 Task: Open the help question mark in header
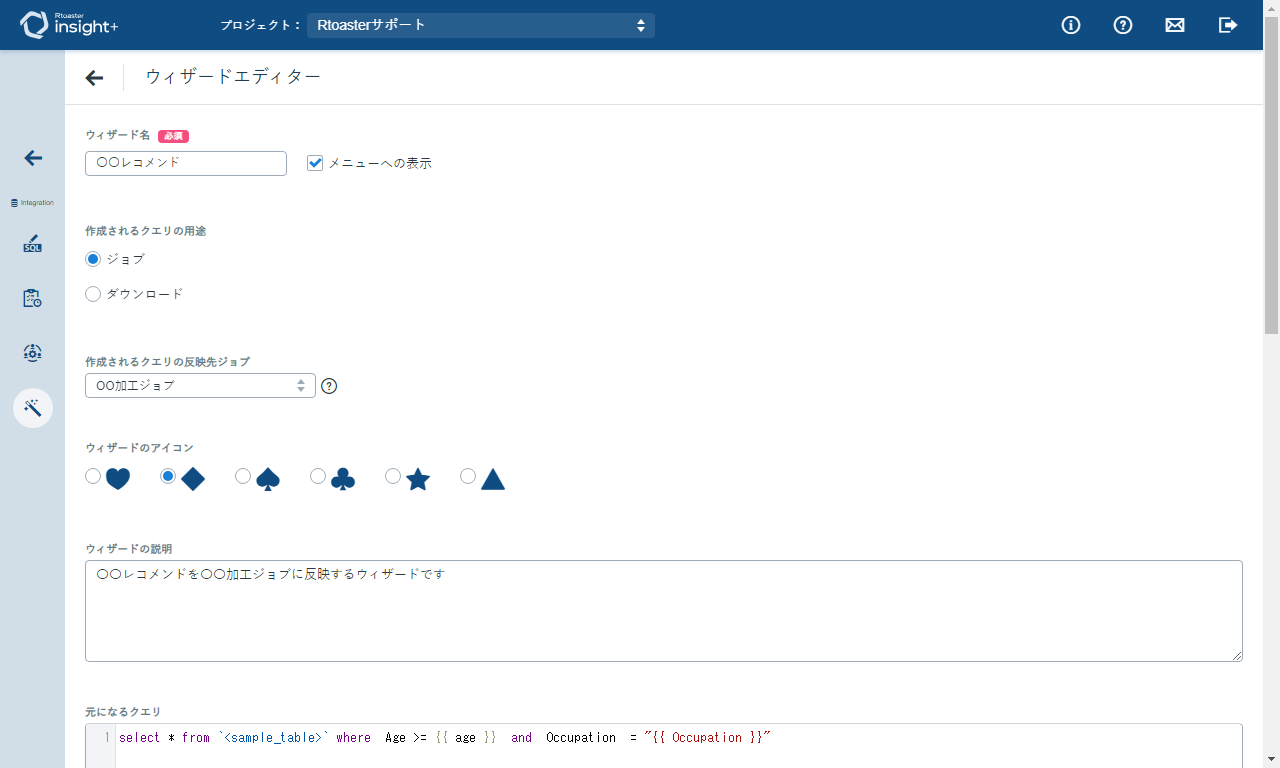[1123, 25]
